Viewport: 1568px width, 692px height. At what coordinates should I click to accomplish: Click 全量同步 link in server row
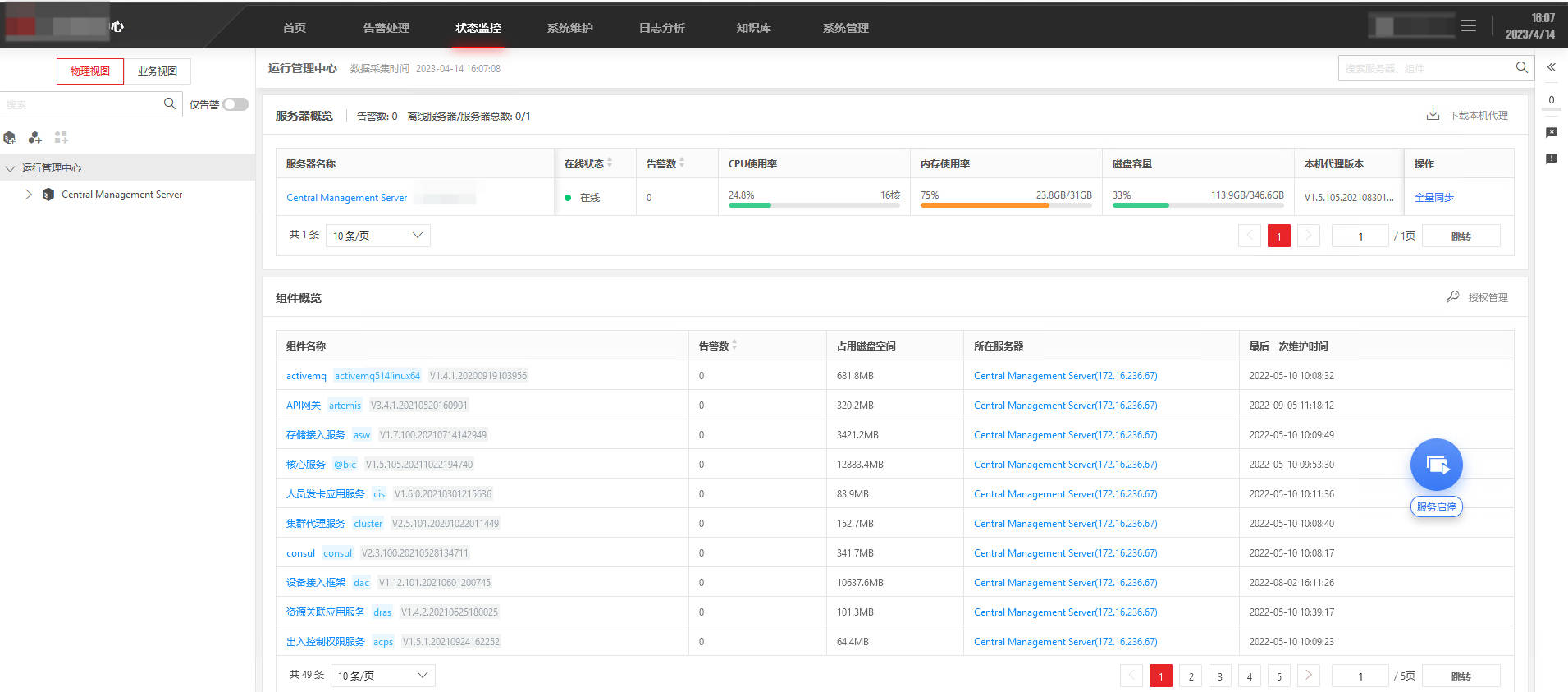pyautogui.click(x=1433, y=197)
